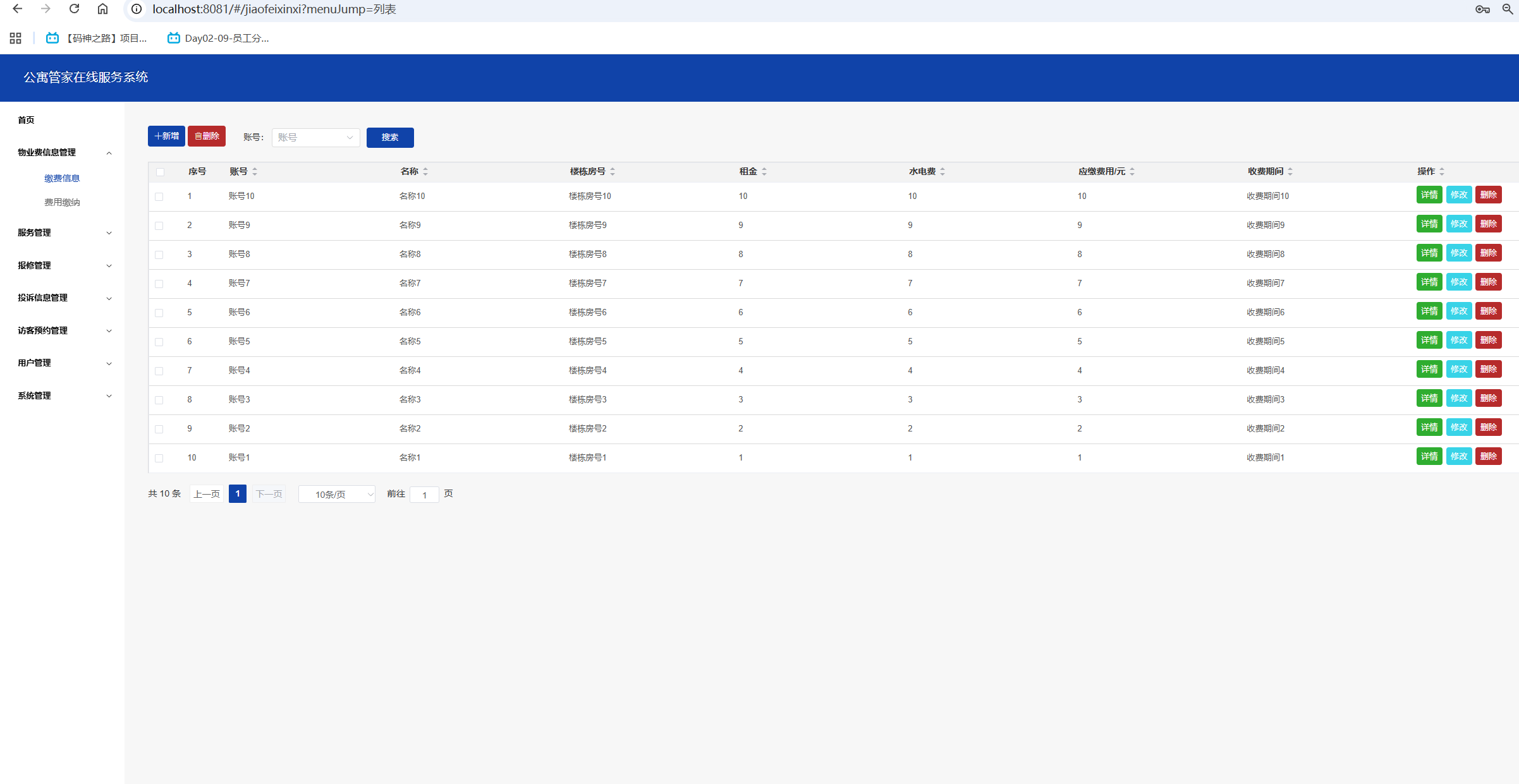Image resolution: width=1519 pixels, height=784 pixels.
Task: Sort by 租金 column sort arrows
Action: [764, 171]
